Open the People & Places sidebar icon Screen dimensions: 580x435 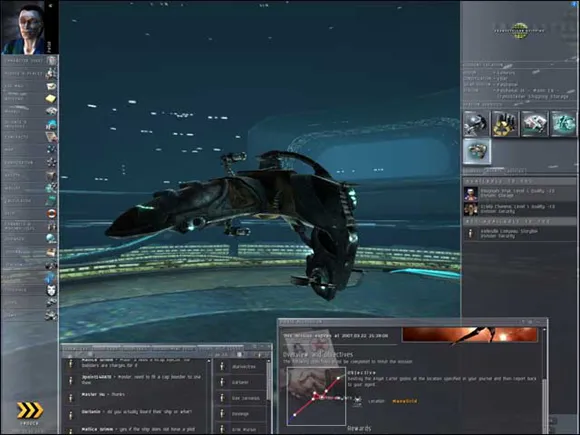tap(51, 73)
